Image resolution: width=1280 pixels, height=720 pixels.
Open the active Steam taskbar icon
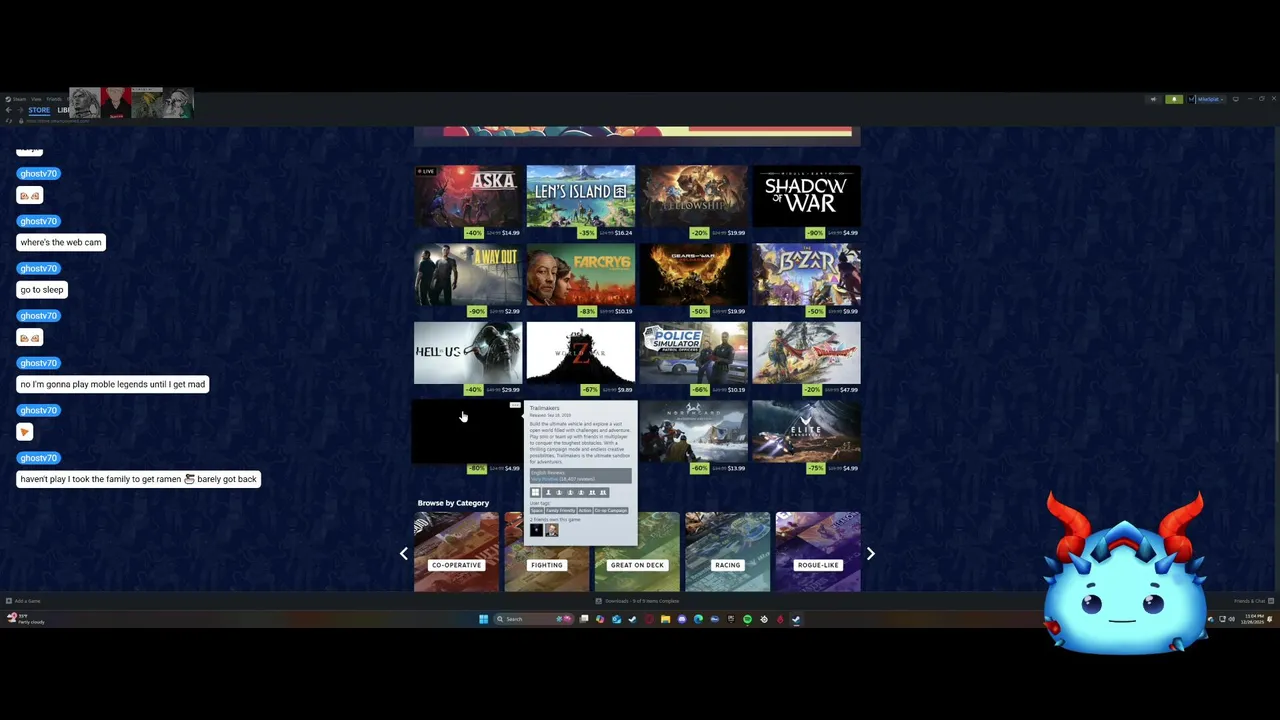tap(796, 619)
